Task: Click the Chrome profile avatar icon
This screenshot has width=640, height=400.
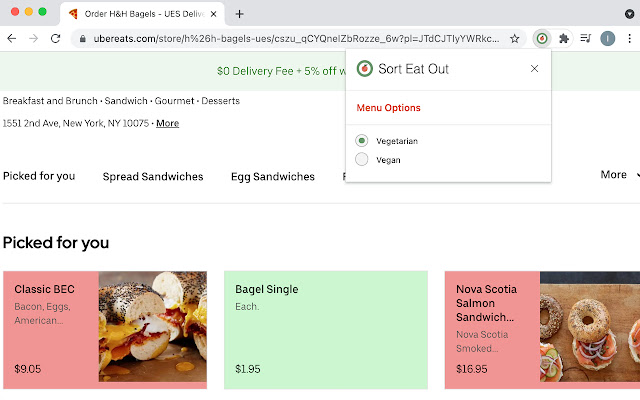Action: point(607,38)
